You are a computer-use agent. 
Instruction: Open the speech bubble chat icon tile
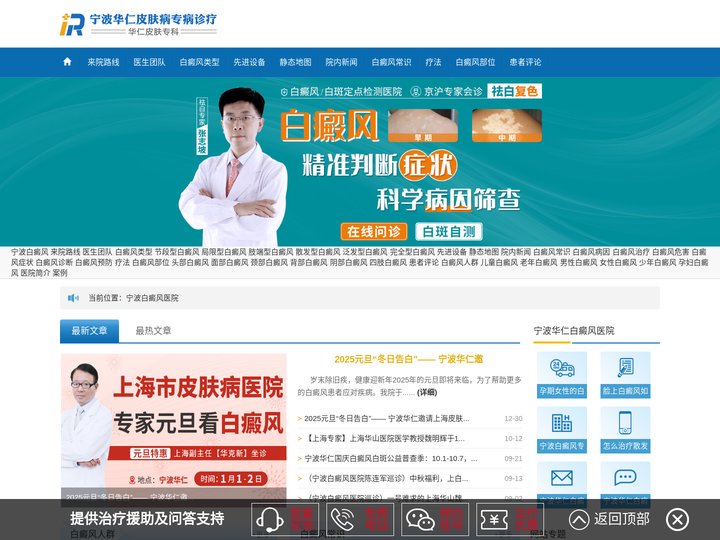point(625,484)
